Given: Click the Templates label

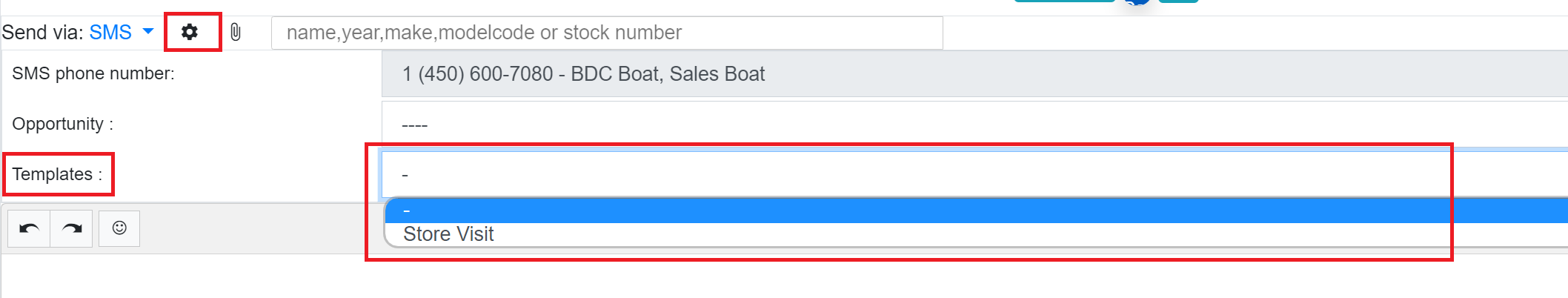Looking at the screenshot, I should (x=57, y=174).
